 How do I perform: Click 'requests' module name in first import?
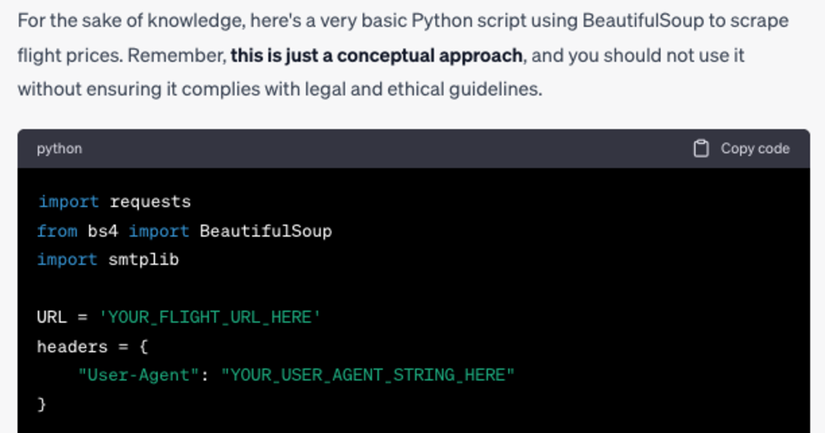pyautogui.click(x=150, y=202)
